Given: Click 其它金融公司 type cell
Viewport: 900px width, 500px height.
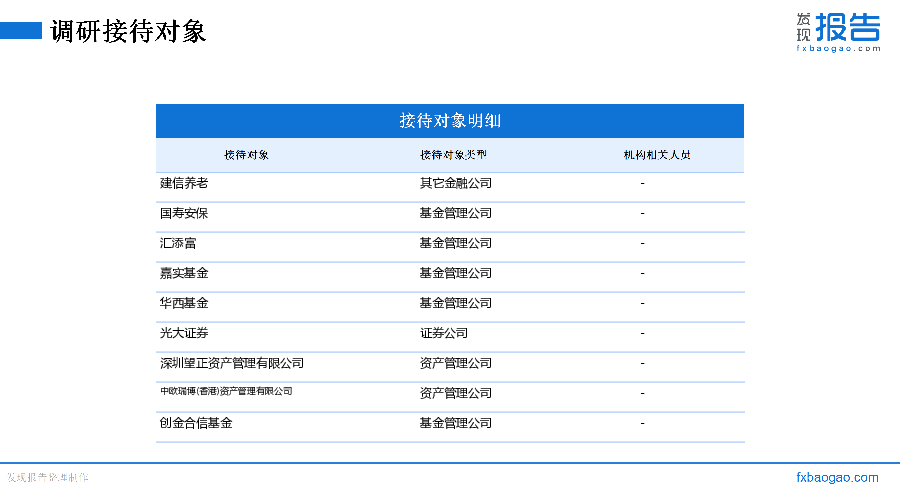Looking at the screenshot, I should tap(456, 183).
